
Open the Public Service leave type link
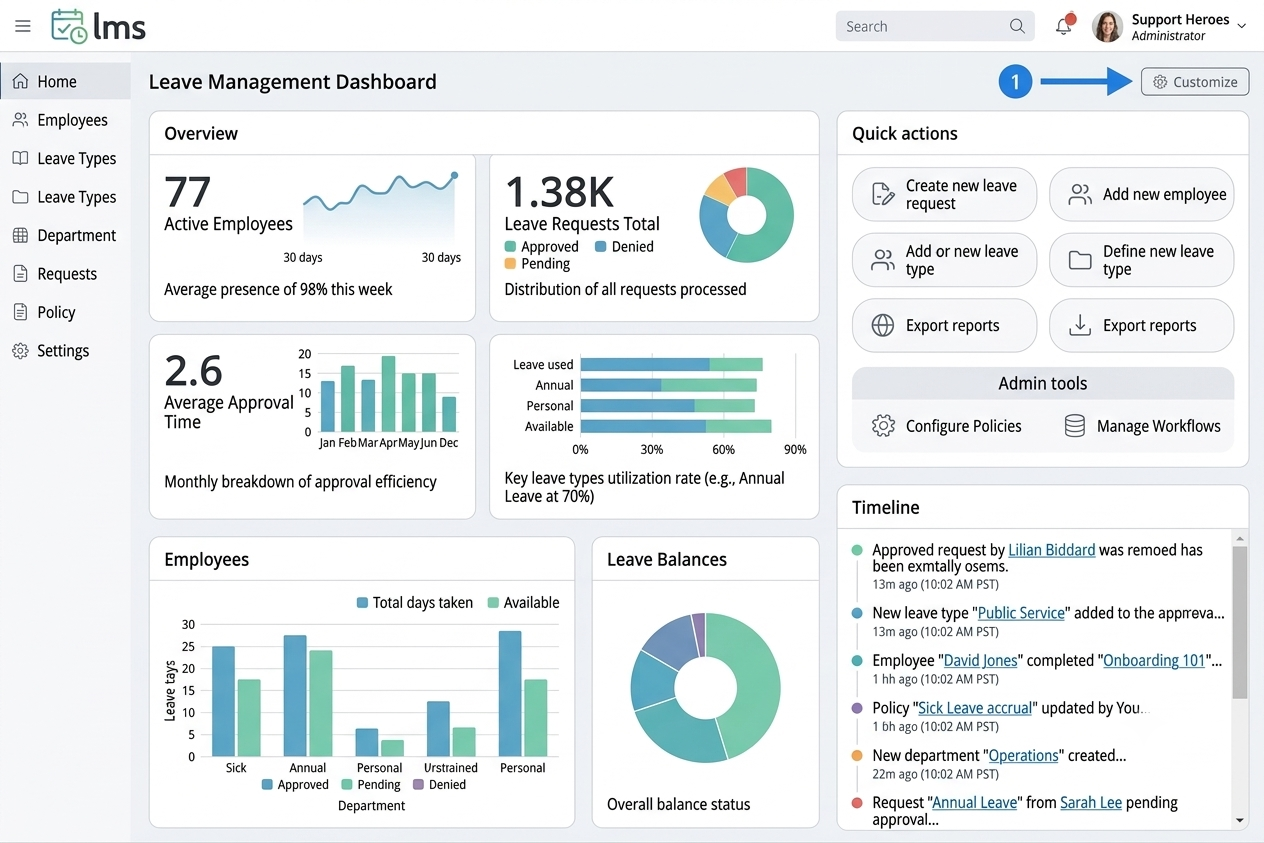point(1021,613)
